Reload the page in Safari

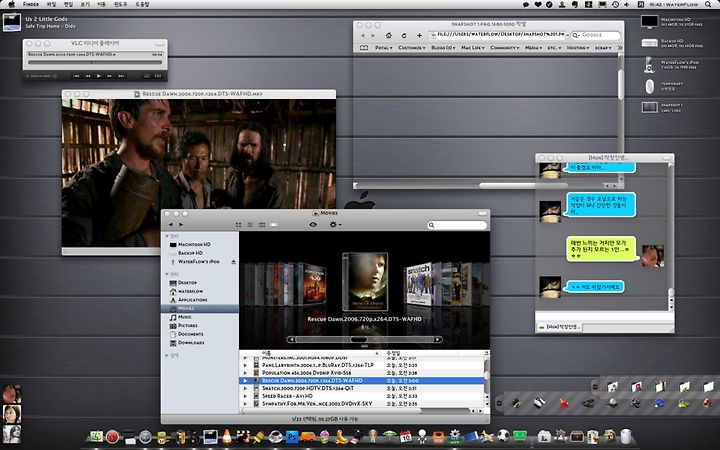[404, 35]
